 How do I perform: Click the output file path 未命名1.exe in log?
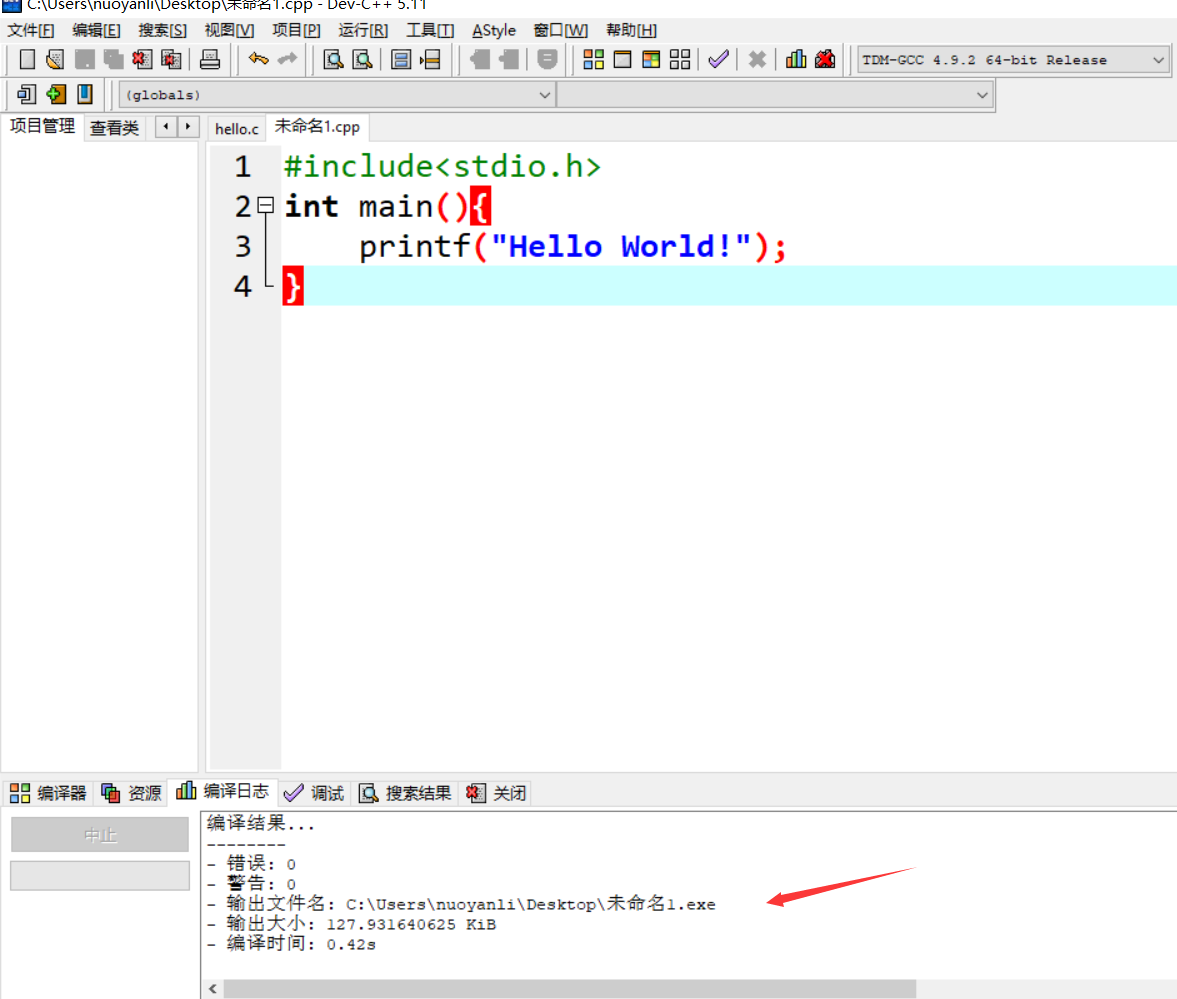(x=531, y=904)
